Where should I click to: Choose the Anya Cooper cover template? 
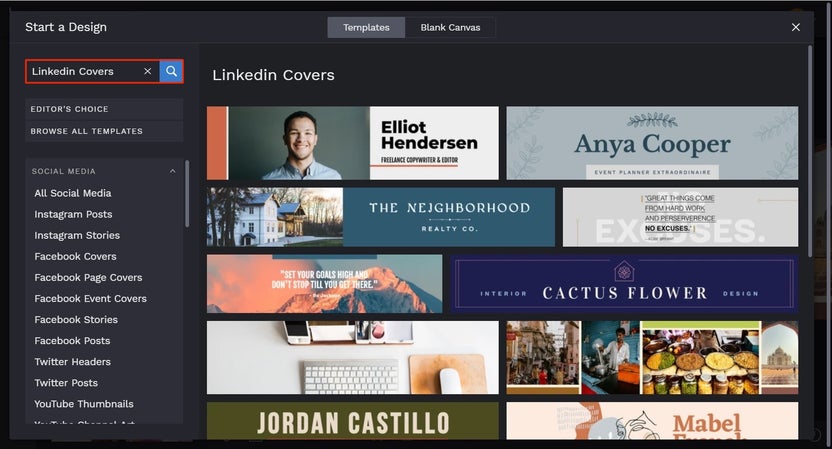coord(652,143)
